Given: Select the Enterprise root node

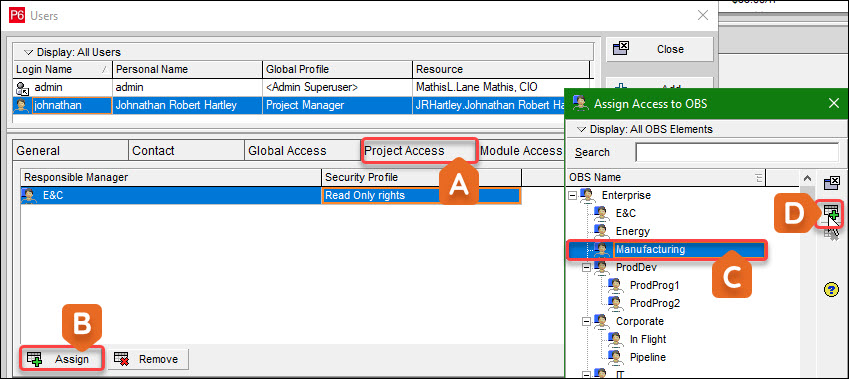Looking at the screenshot, I should click(626, 195).
